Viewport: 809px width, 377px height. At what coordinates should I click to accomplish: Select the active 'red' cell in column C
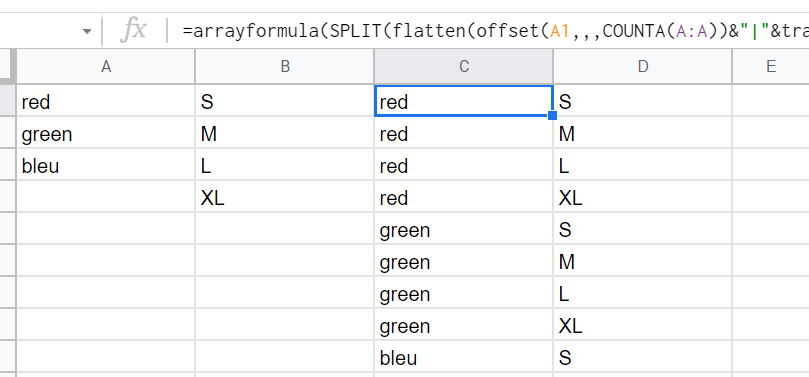(x=463, y=101)
